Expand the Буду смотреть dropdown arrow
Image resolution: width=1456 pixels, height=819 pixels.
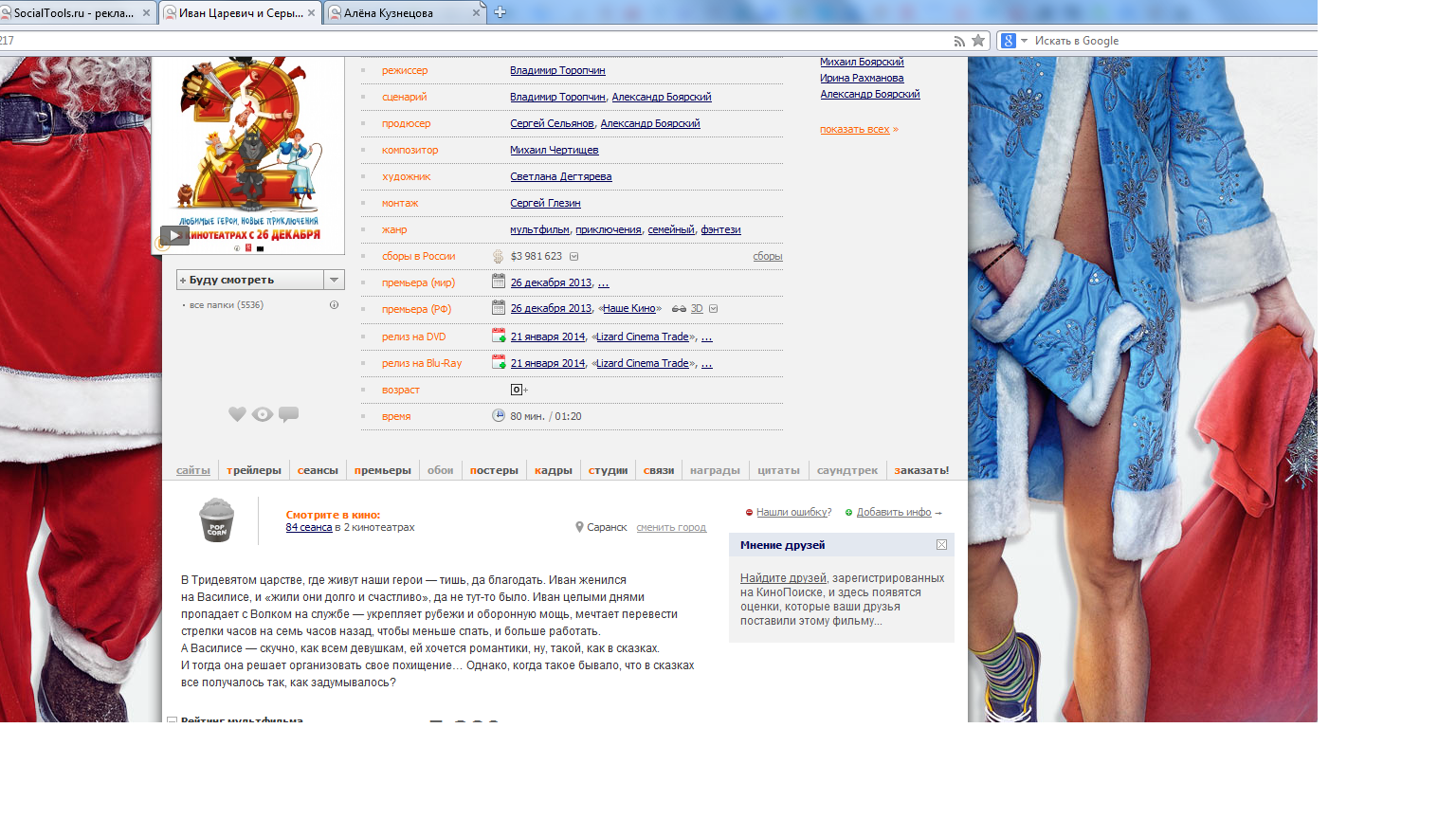pos(334,280)
